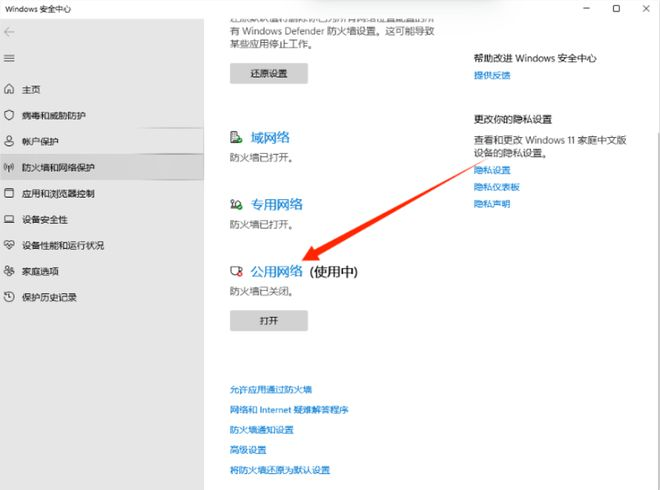Open the 域网络 link
The height and width of the screenshot is (490, 660).
point(270,138)
